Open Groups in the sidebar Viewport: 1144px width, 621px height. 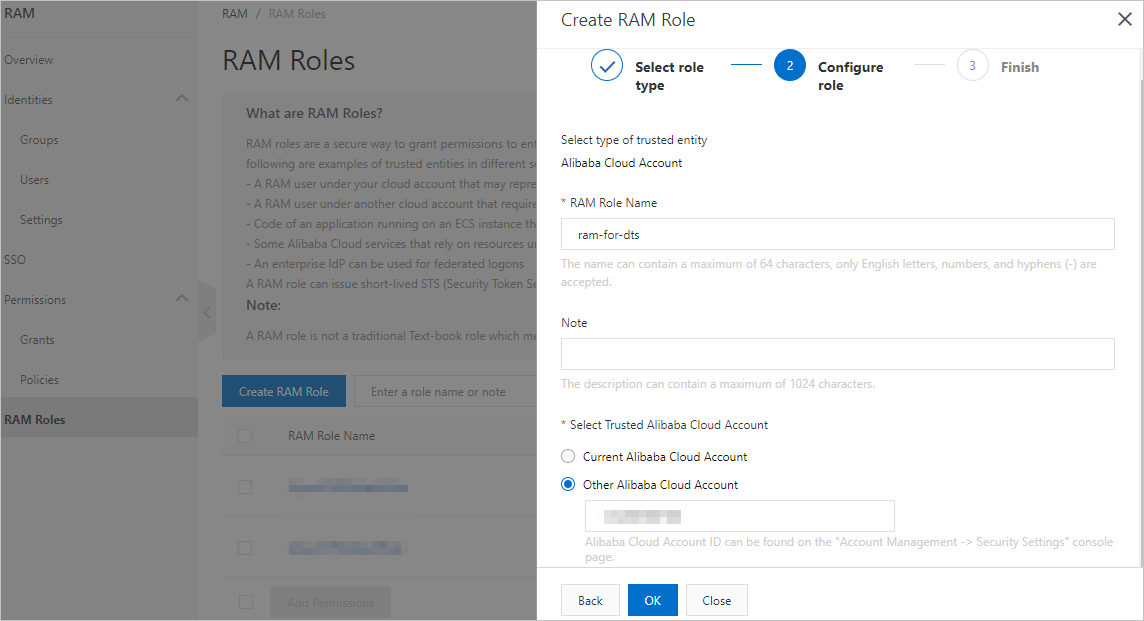click(39, 139)
